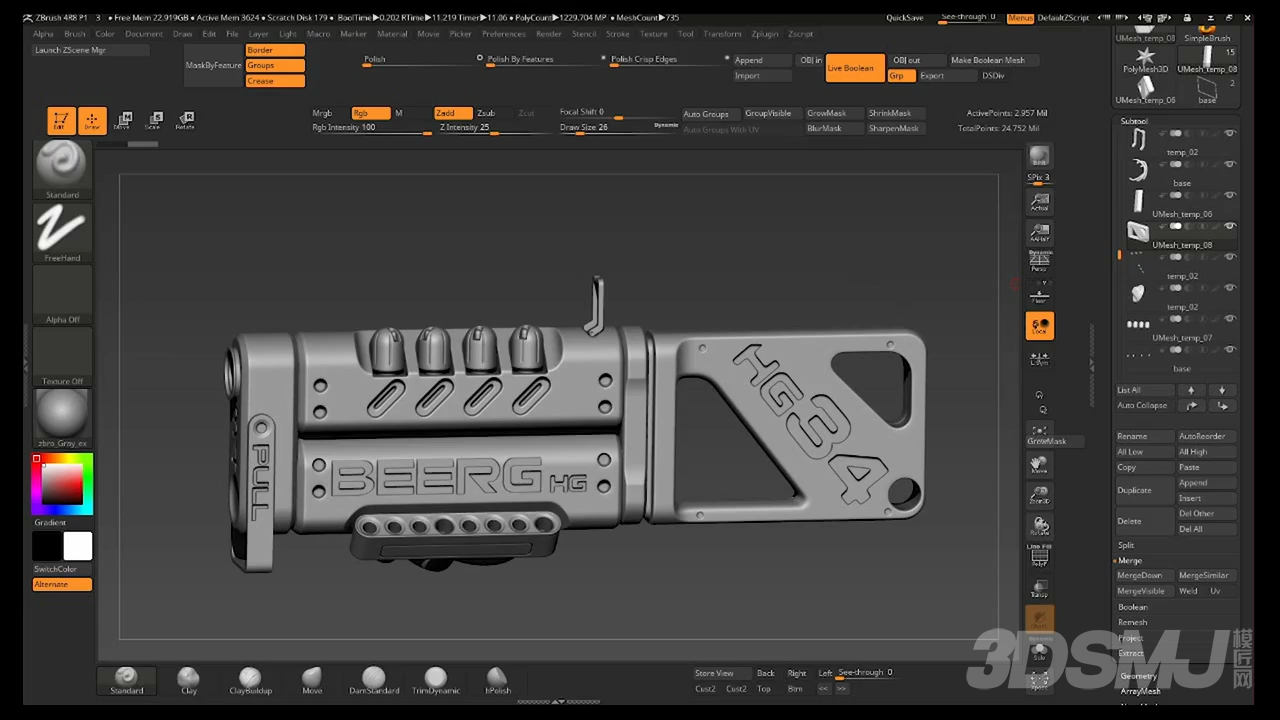Viewport: 1280px width, 720px height.
Task: Click the AAHalf view icon
Action: point(1039,232)
